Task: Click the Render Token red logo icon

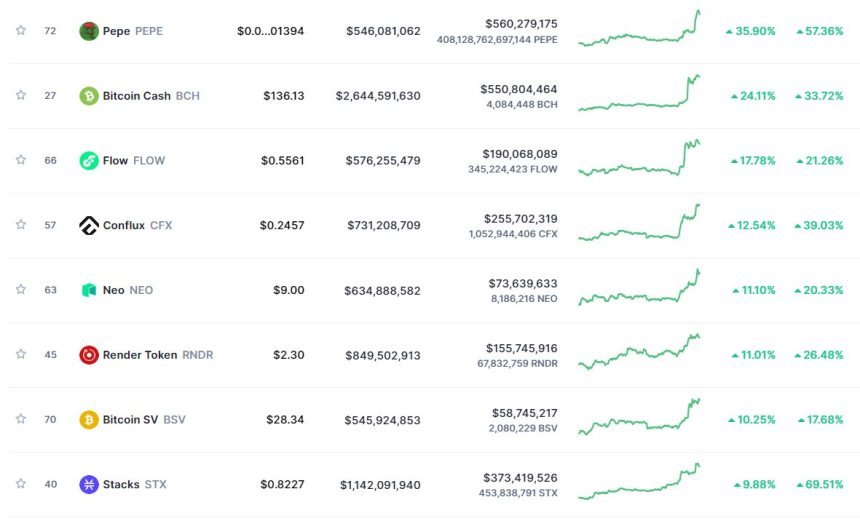Action: click(x=89, y=355)
